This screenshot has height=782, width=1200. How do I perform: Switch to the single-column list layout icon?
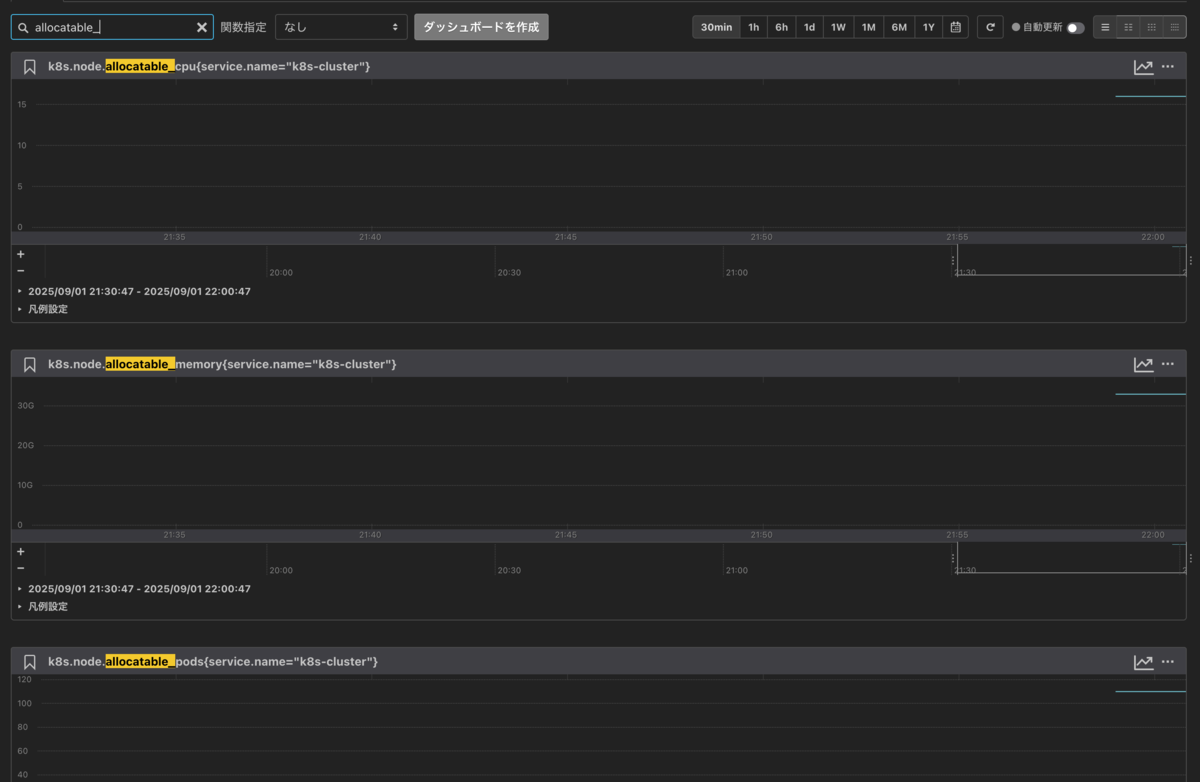(1104, 27)
